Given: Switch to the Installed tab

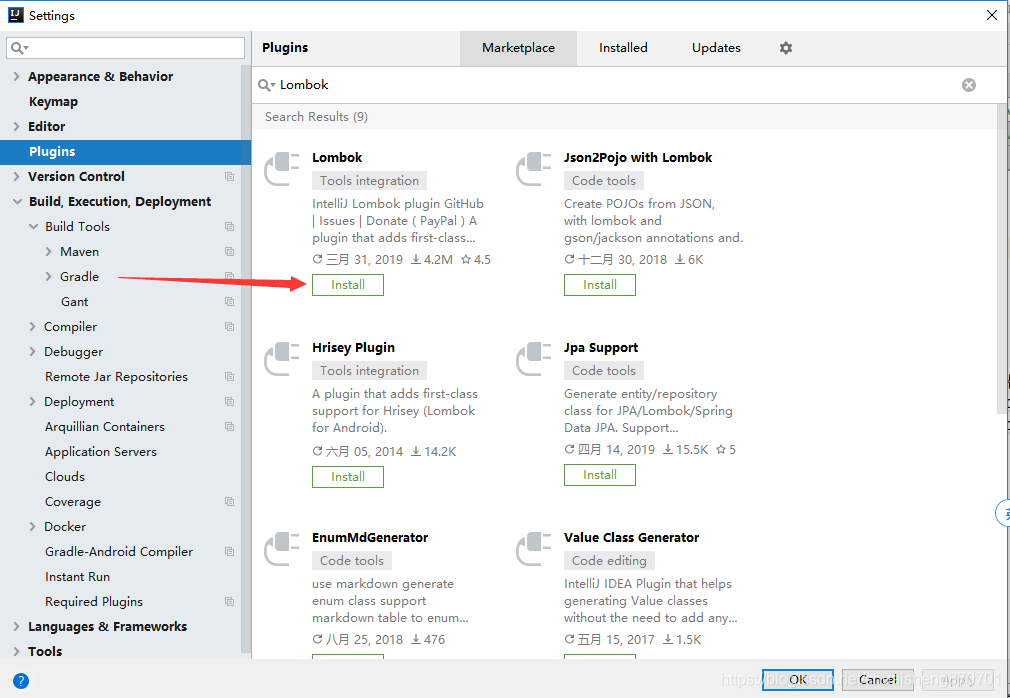Looking at the screenshot, I should click(x=623, y=48).
